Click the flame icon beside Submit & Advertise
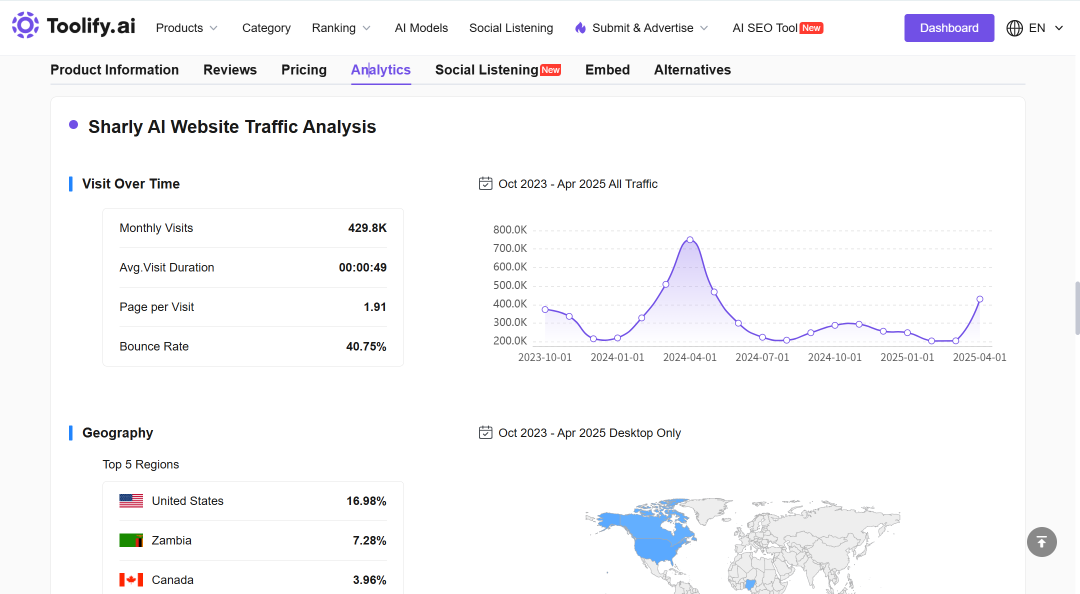Image resolution: width=1080 pixels, height=594 pixels. pos(581,28)
